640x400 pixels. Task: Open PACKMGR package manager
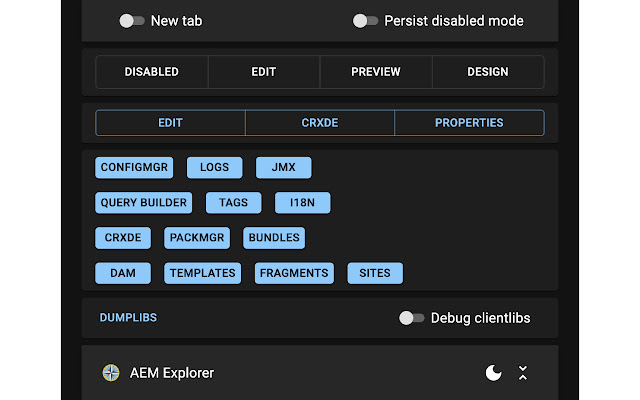198,238
